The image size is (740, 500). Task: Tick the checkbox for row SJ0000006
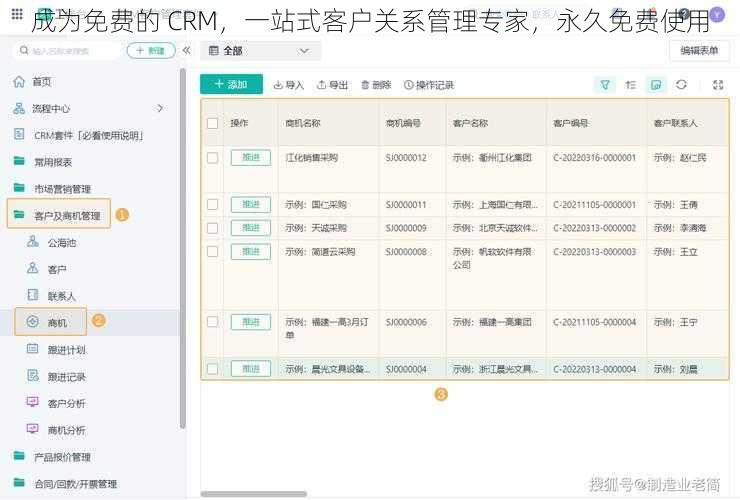click(x=213, y=322)
